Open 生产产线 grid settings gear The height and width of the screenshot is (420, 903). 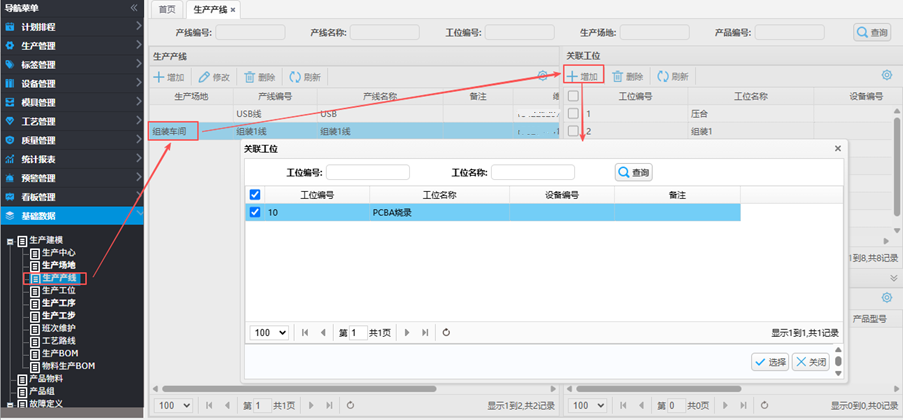[542, 75]
